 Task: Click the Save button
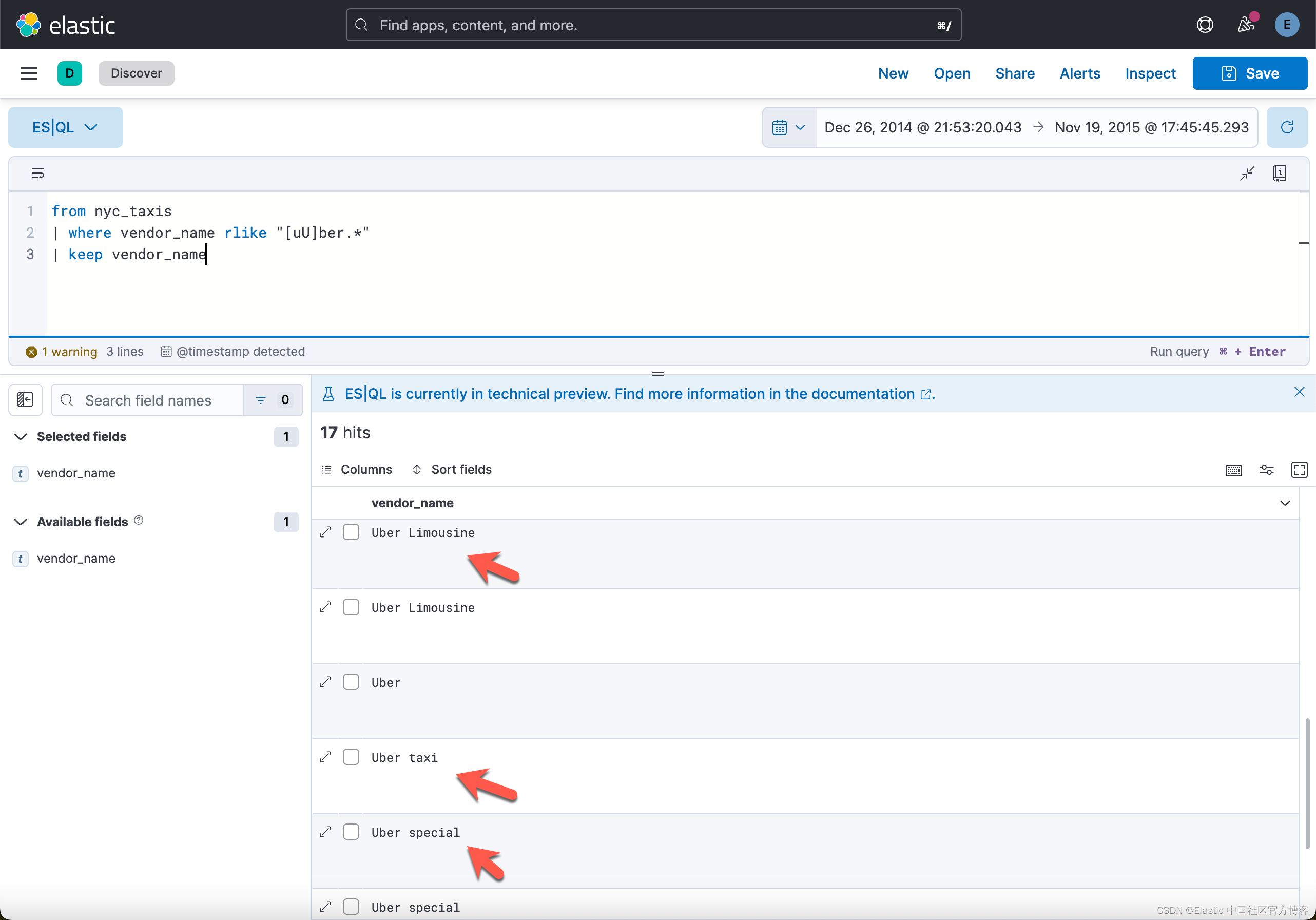pyautogui.click(x=1250, y=73)
